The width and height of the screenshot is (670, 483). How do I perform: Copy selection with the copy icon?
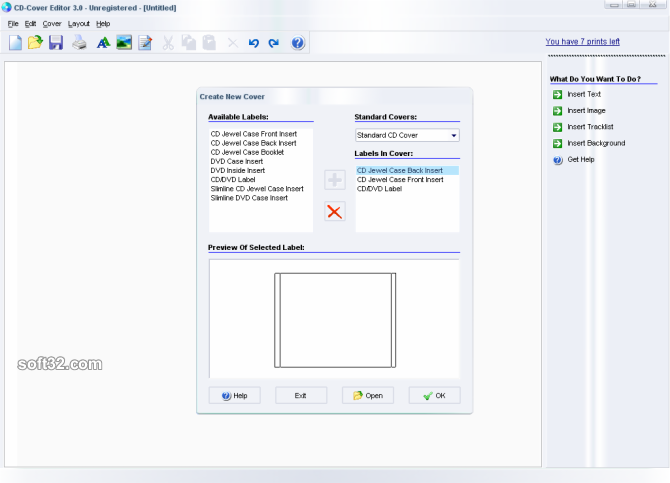[x=188, y=43]
